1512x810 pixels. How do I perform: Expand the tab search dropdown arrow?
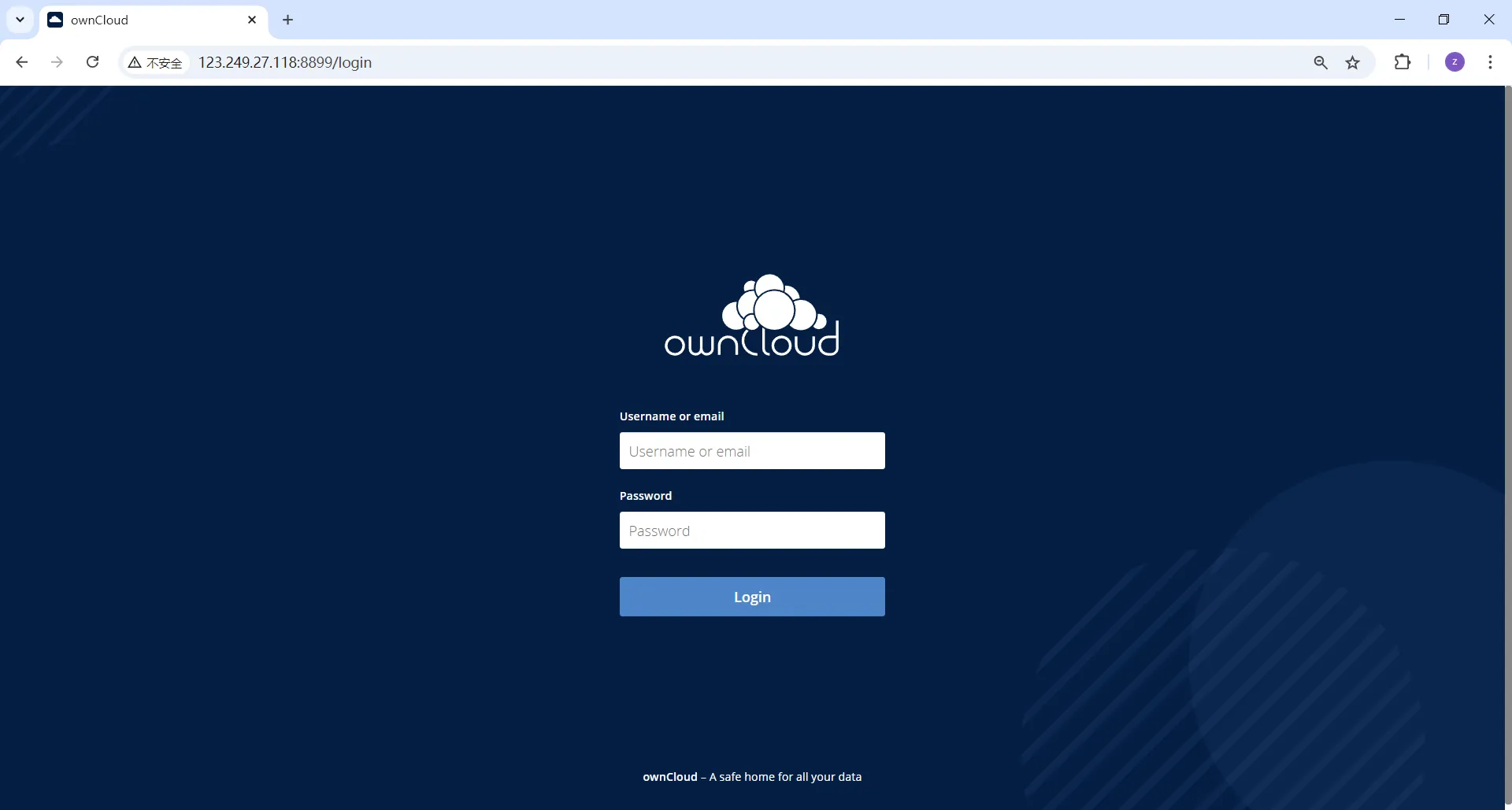pos(20,20)
